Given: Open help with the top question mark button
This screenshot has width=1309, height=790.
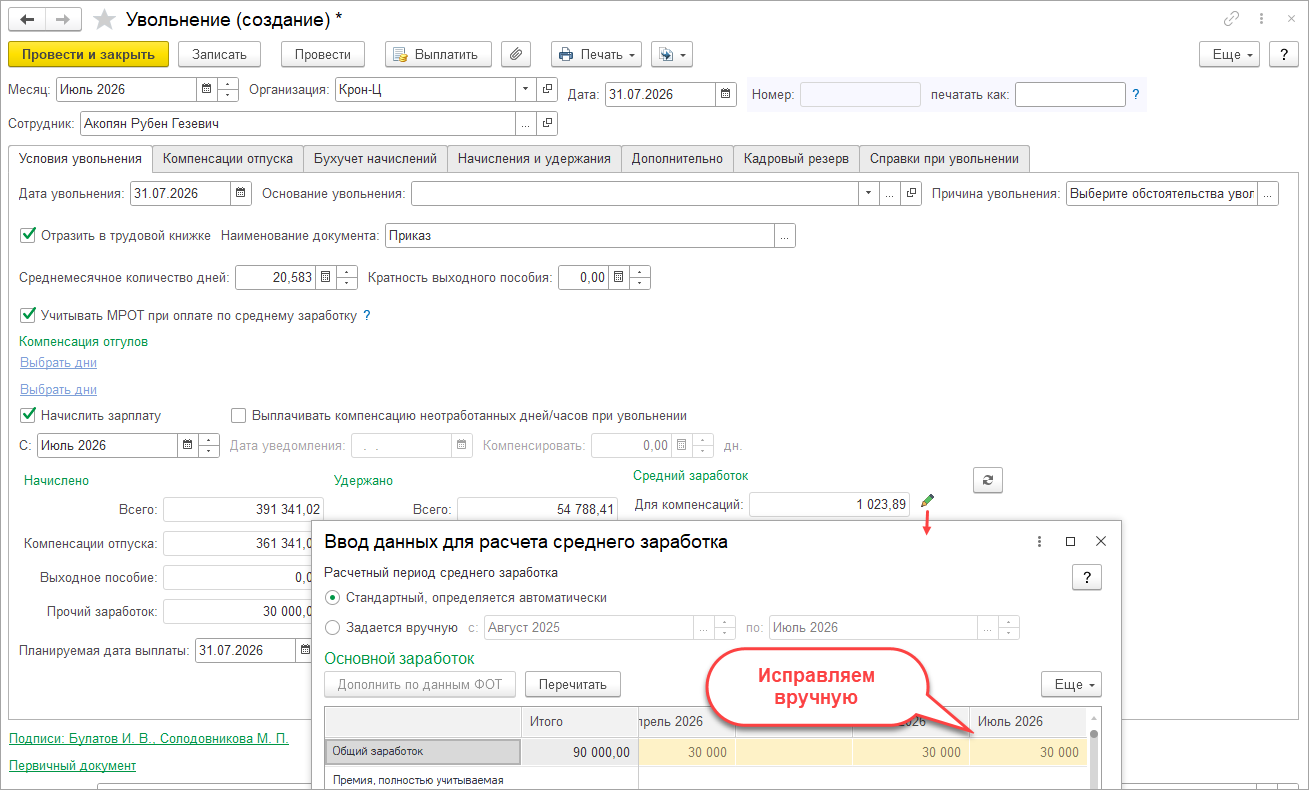Looking at the screenshot, I should (x=1283, y=54).
